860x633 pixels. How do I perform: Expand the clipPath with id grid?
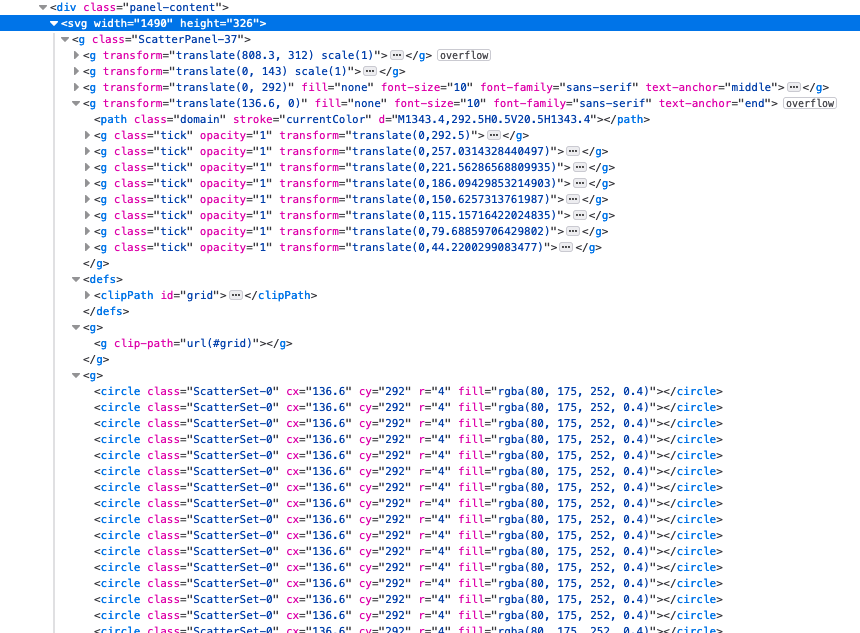[x=87, y=295]
